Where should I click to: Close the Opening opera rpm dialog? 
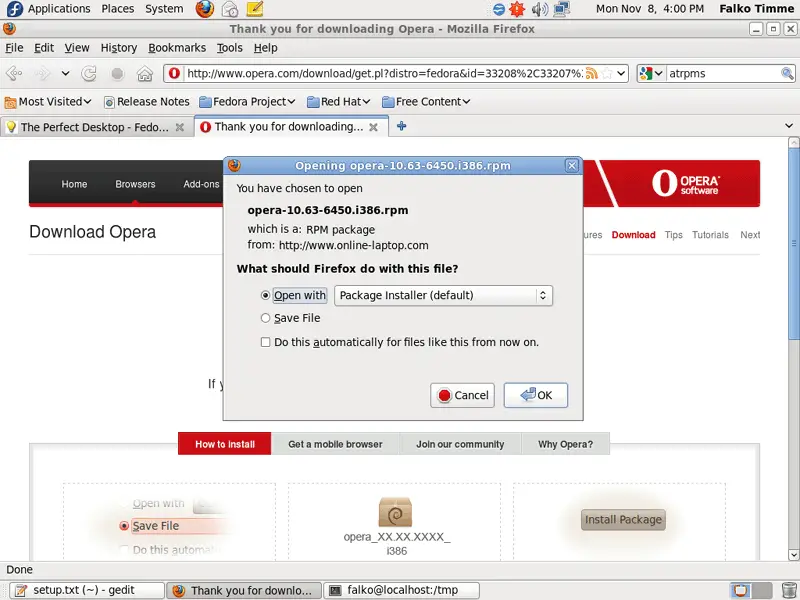pos(572,165)
